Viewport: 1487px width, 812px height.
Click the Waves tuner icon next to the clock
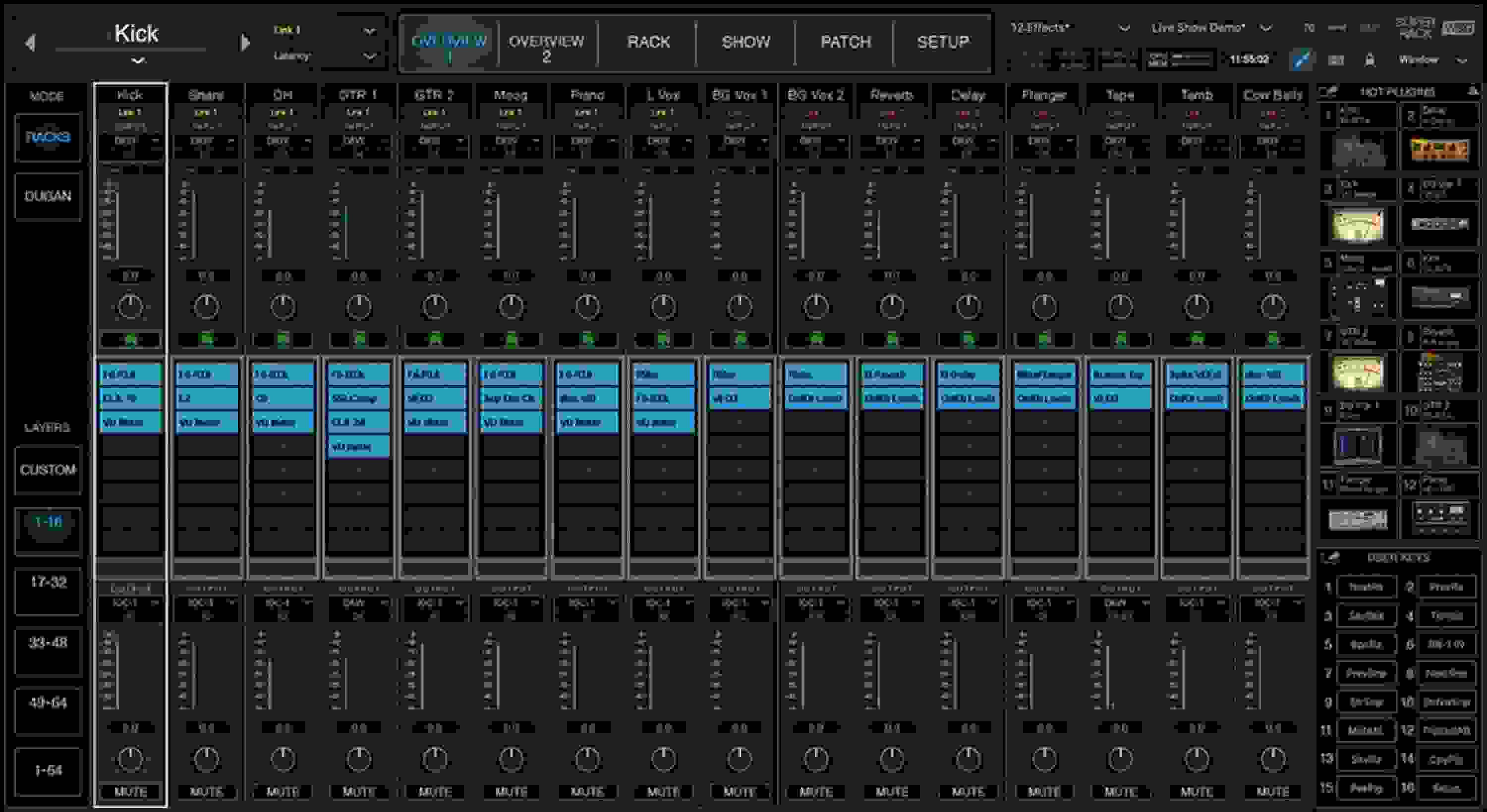(x=1302, y=59)
